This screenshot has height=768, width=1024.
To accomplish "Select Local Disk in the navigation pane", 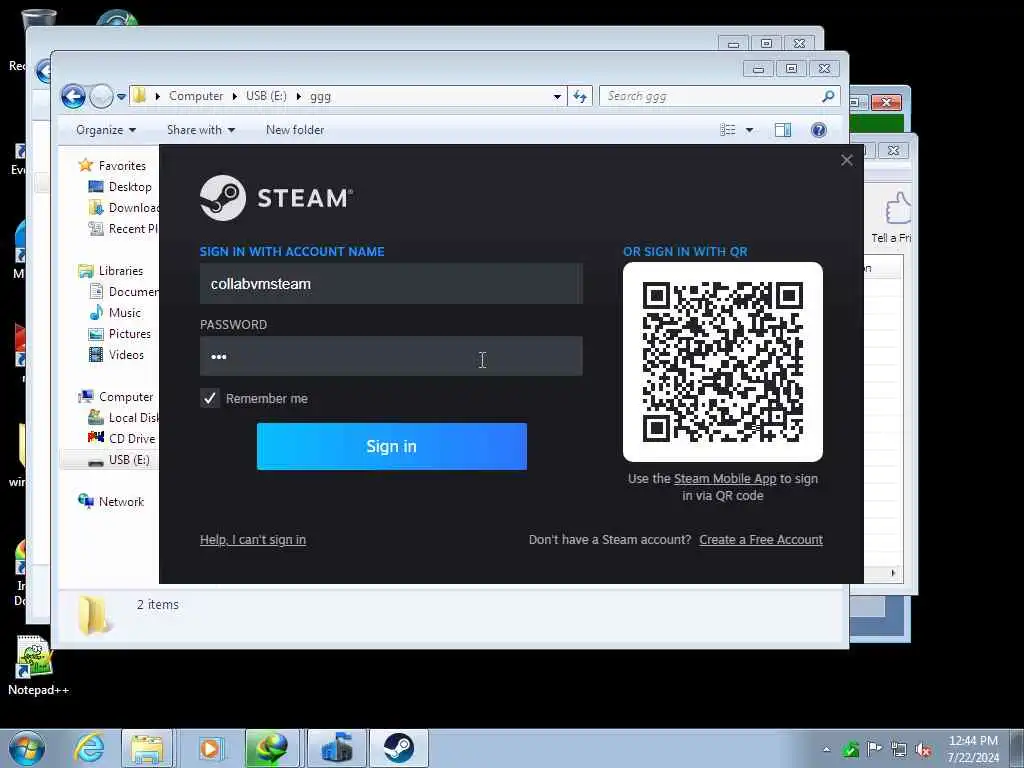I will pyautogui.click(x=123, y=417).
